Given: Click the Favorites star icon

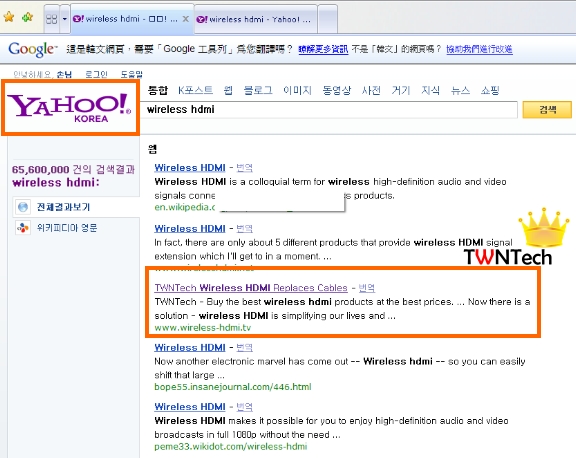Looking at the screenshot, I should 9,17.
